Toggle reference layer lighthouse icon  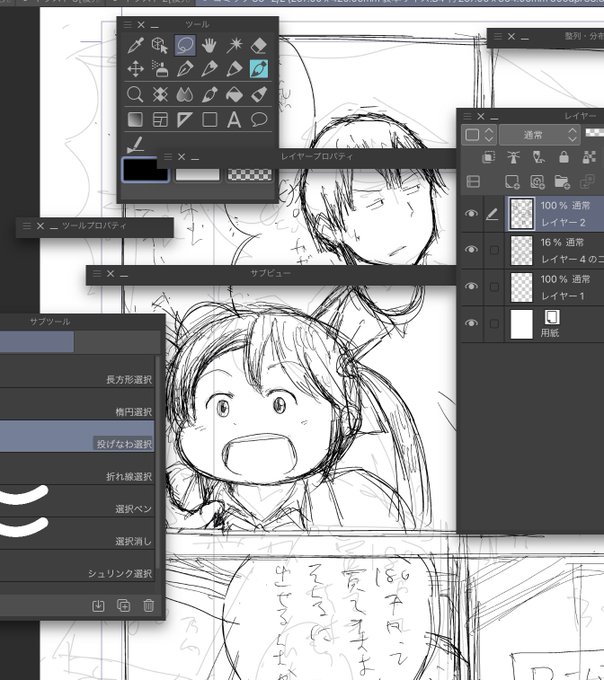(514, 157)
